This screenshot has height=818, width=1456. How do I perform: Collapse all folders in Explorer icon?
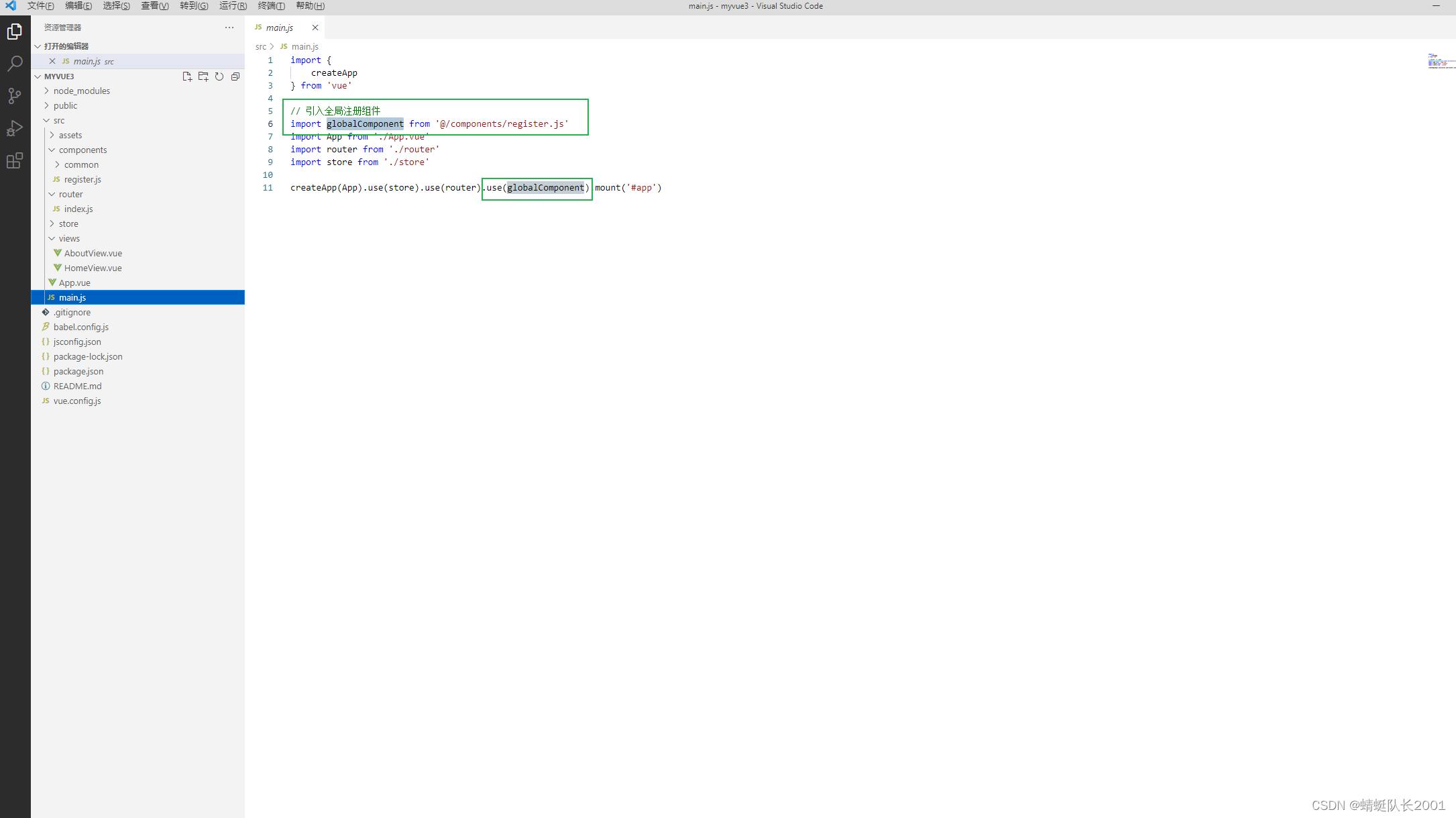(235, 76)
